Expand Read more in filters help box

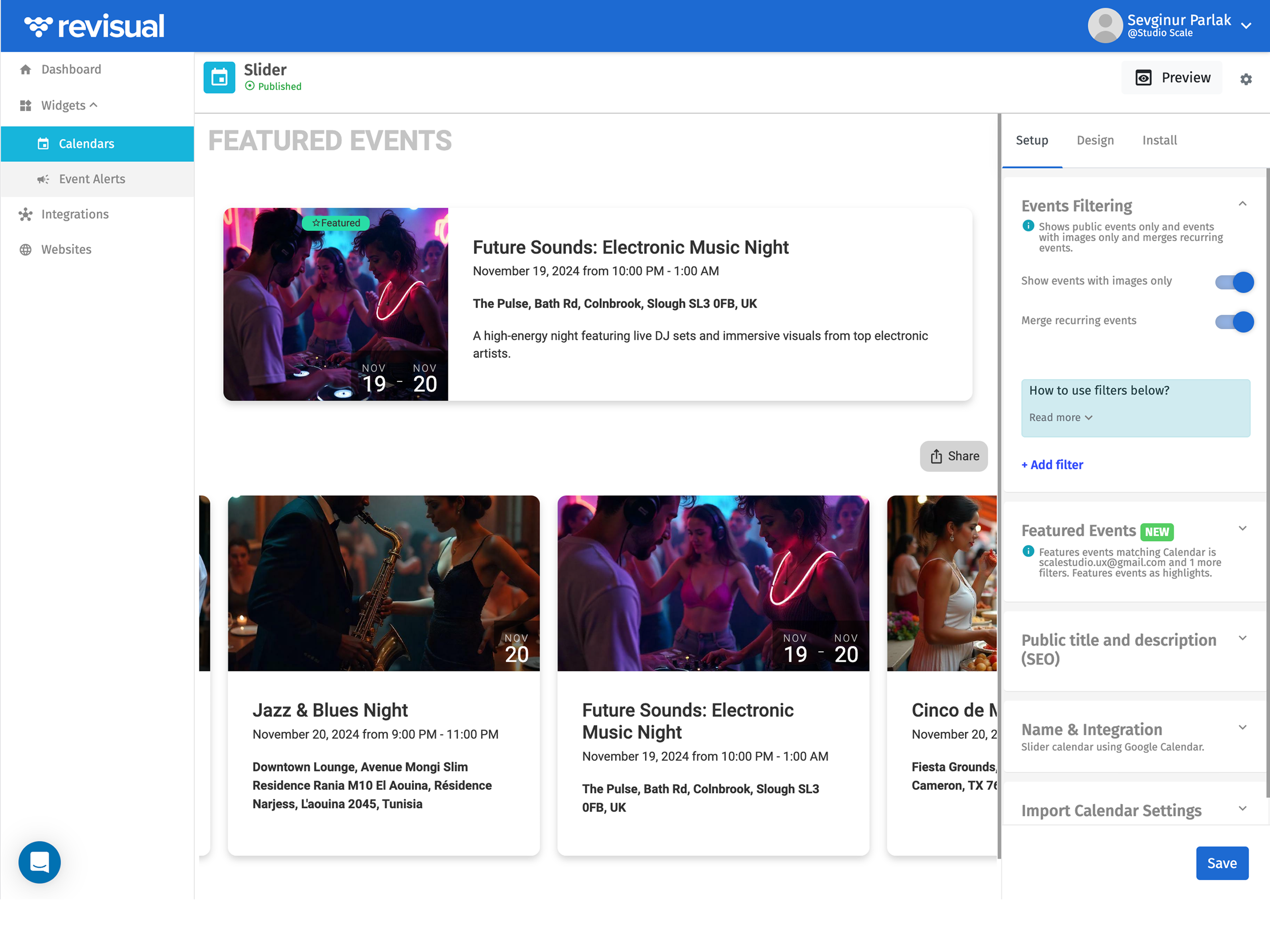coord(1061,418)
